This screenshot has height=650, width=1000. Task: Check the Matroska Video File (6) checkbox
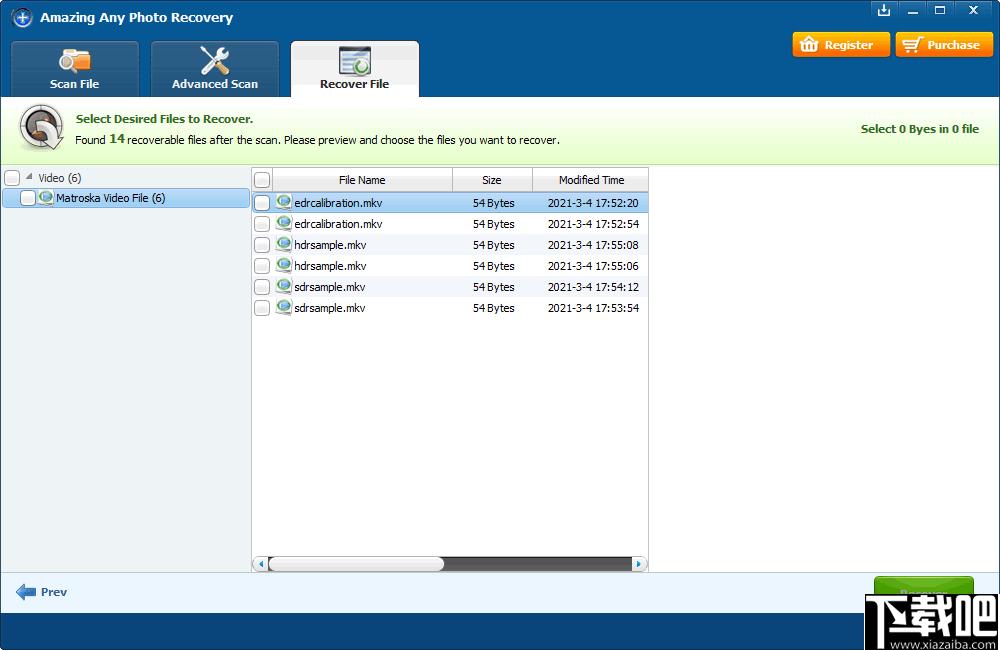coord(27,198)
